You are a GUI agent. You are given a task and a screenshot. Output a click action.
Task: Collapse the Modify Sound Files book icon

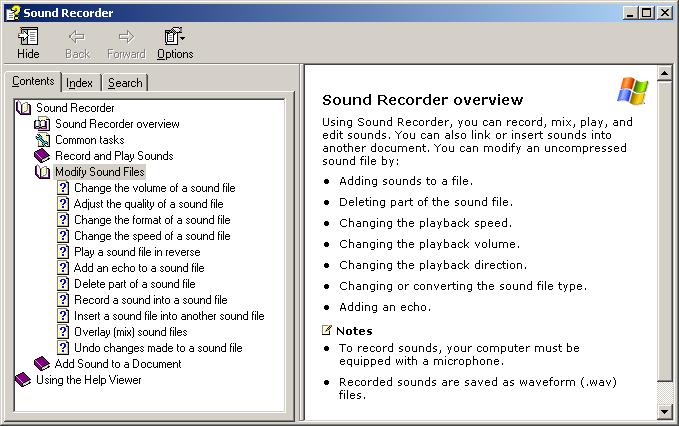pyautogui.click(x=42, y=172)
